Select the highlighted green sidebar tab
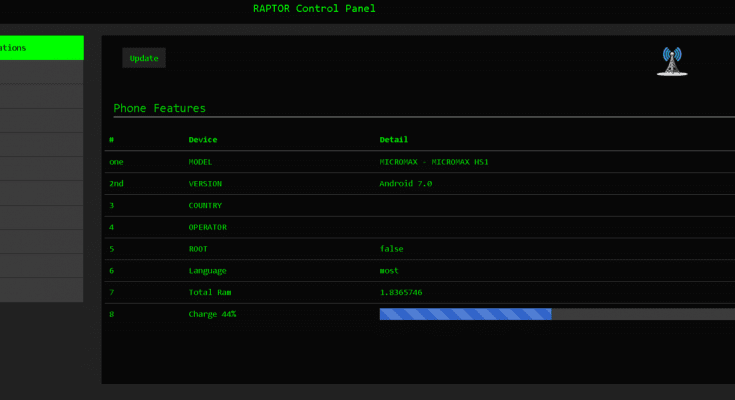The width and height of the screenshot is (735, 400). tap(41, 48)
